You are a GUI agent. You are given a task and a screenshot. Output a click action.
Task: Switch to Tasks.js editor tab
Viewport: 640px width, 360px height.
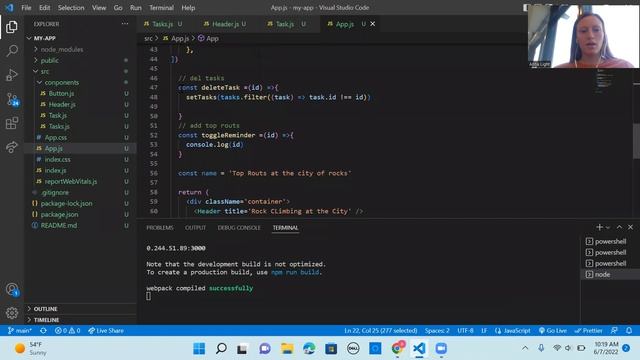pyautogui.click(x=163, y=24)
